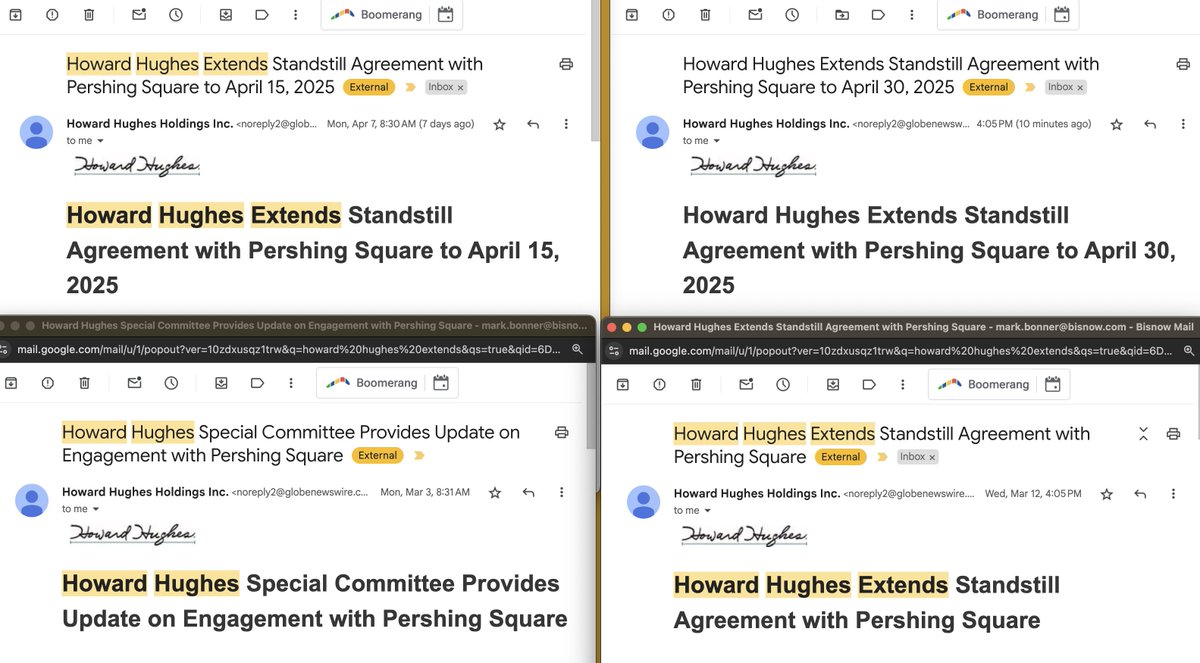Open toolbar More menu in Mar 12 window
1200x663 pixels.
[x=901, y=384]
